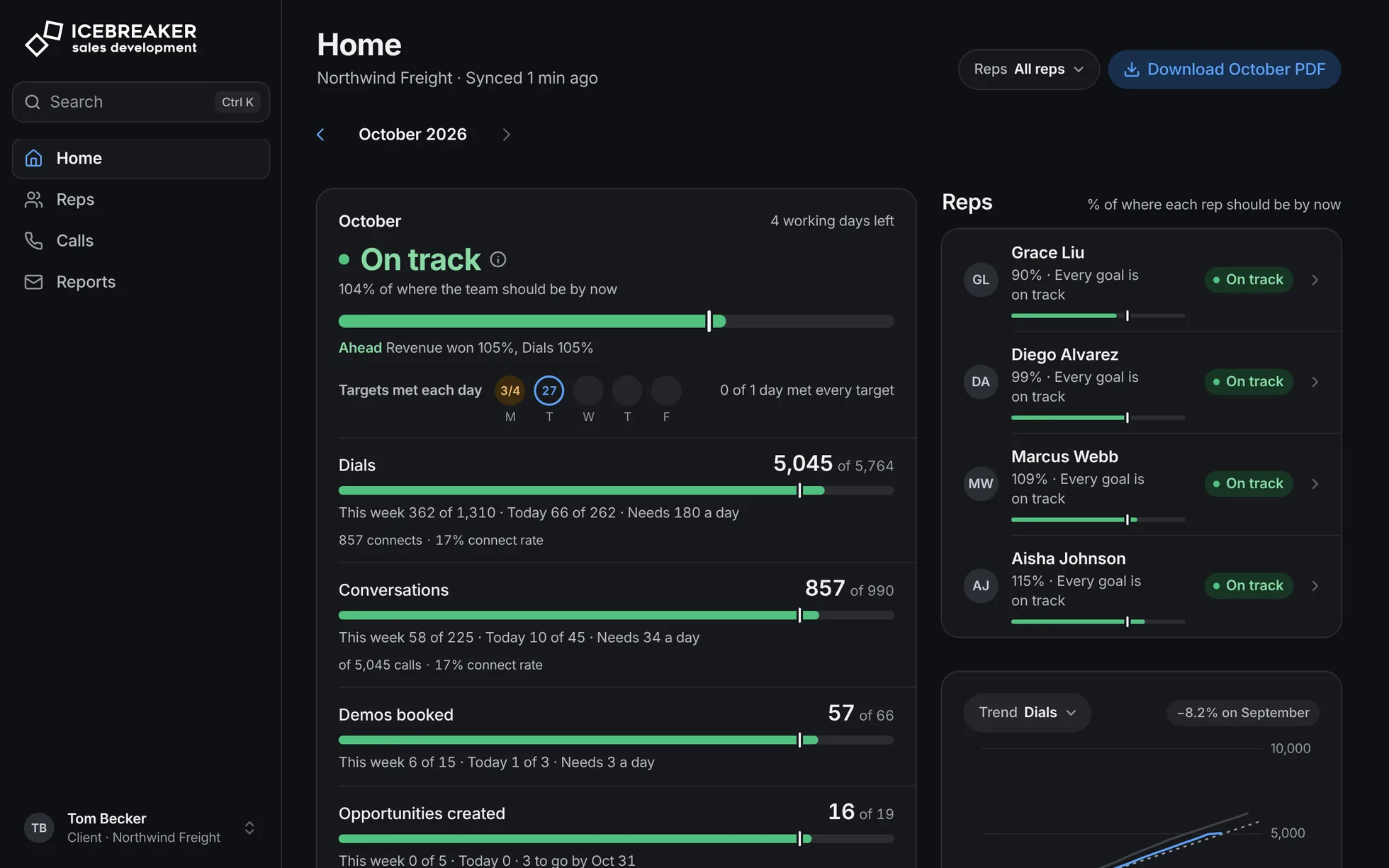This screenshot has width=1389, height=868.
Task: Go to next month arrow
Action: click(506, 135)
